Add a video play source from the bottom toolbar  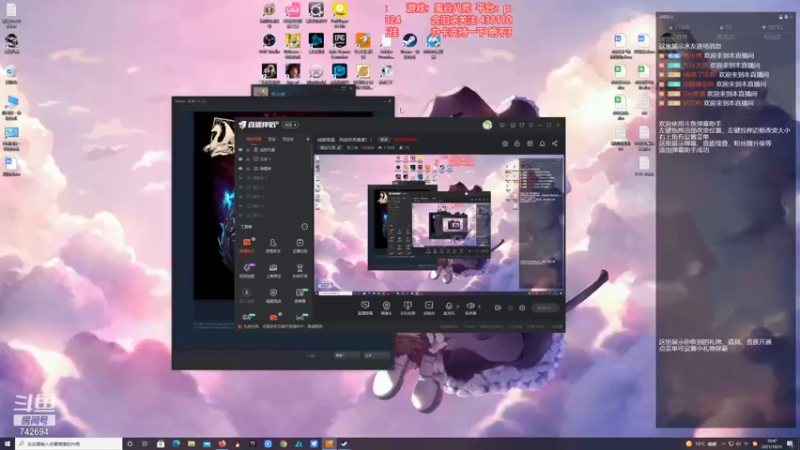[429, 308]
